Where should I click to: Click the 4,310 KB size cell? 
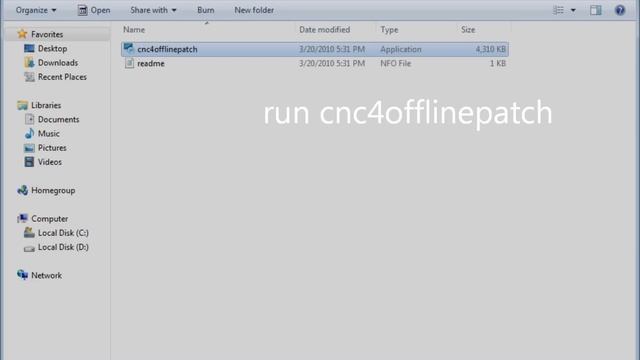click(x=491, y=49)
